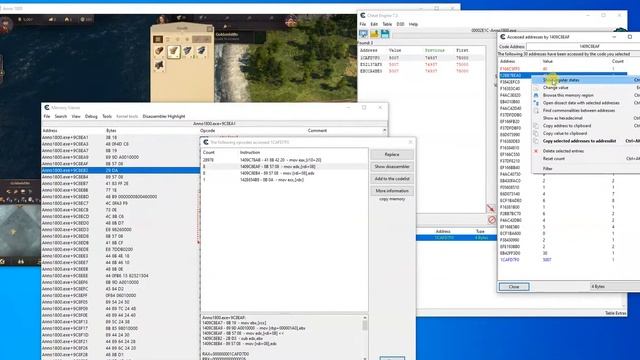Open View menu in Memory Viewer
The height and width of the screenshot is (360, 640).
(x=76, y=116)
